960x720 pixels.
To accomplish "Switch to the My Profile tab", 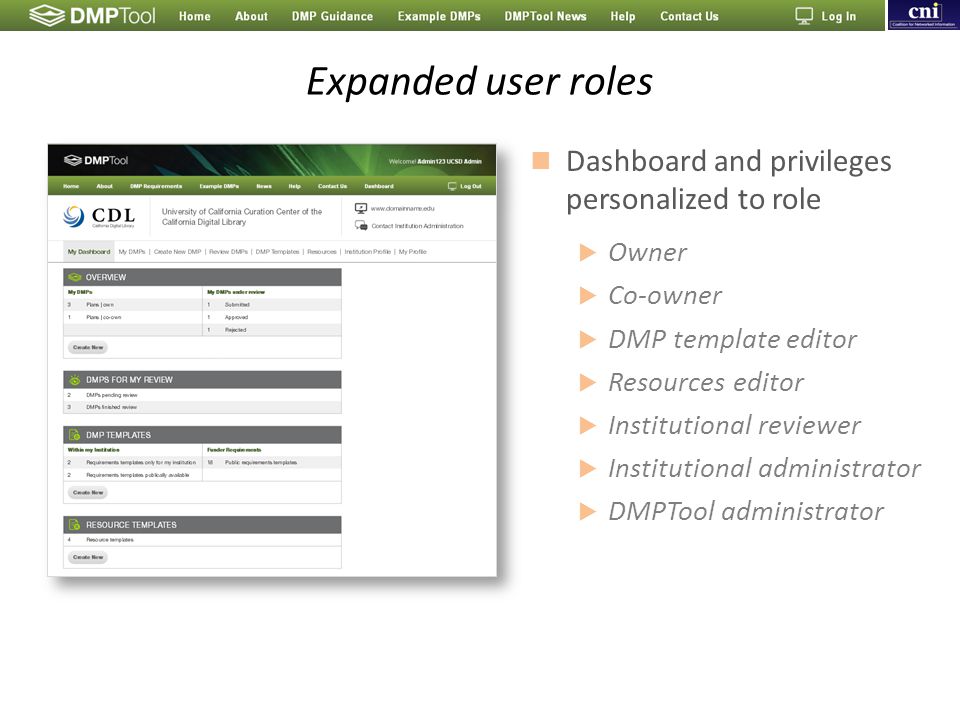I will click(x=413, y=252).
